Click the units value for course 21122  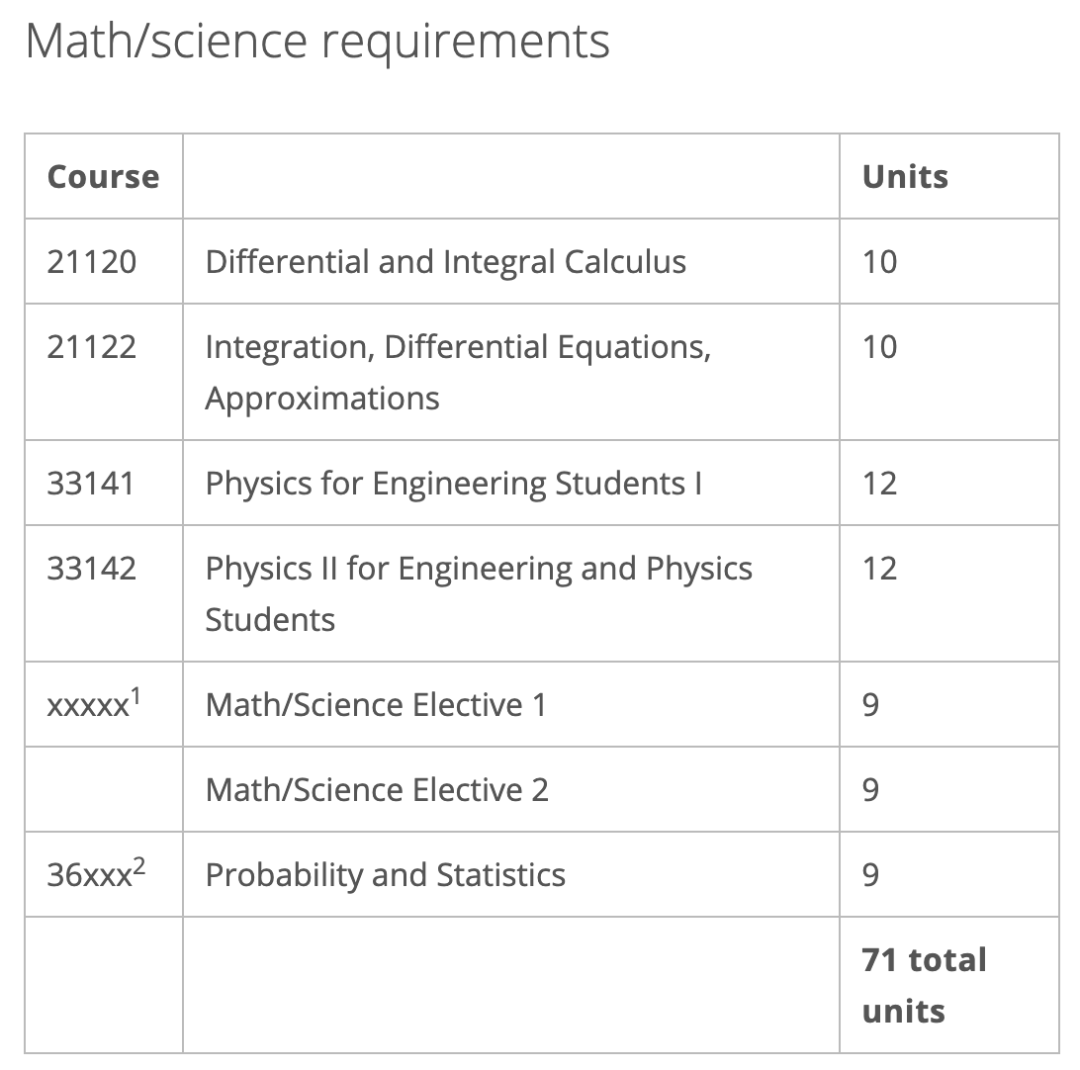coord(880,347)
